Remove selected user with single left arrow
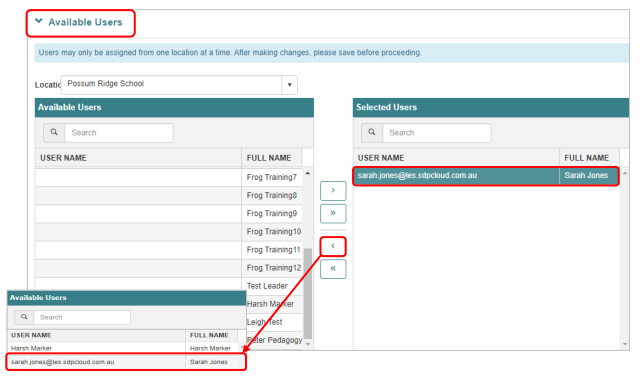 point(333,247)
